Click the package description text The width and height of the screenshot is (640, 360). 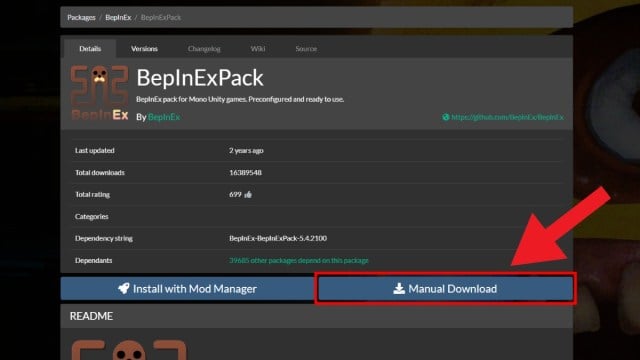coord(240,99)
